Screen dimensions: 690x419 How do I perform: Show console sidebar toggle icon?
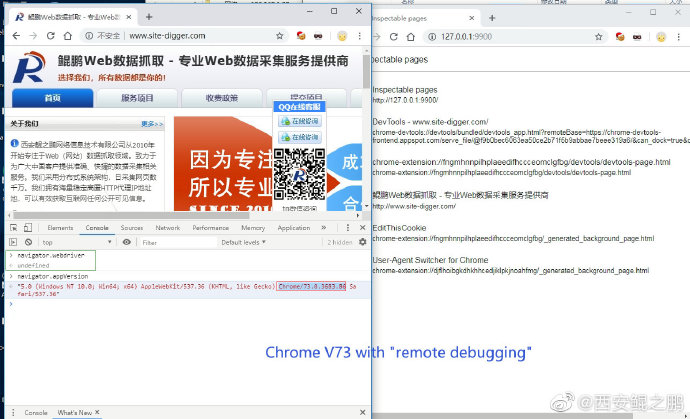point(13,242)
